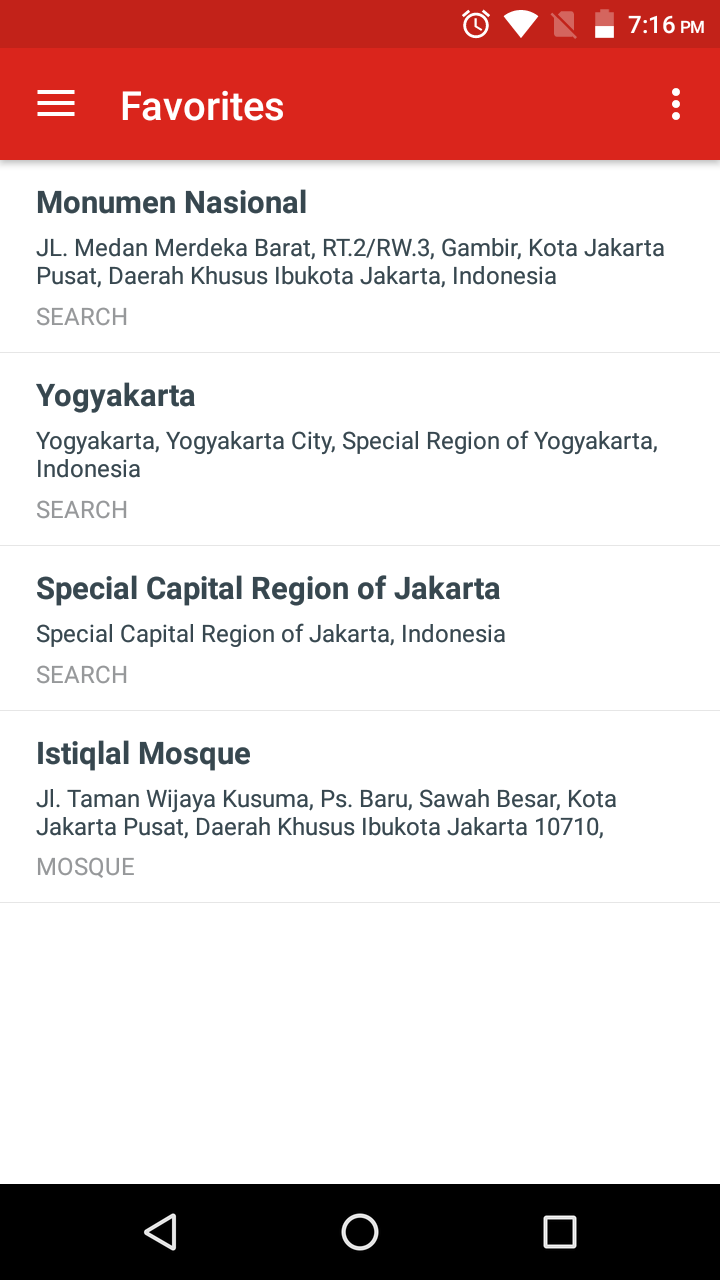The image size is (720, 1280).
Task: Tap the MOSQUE category label
Action: click(85, 867)
